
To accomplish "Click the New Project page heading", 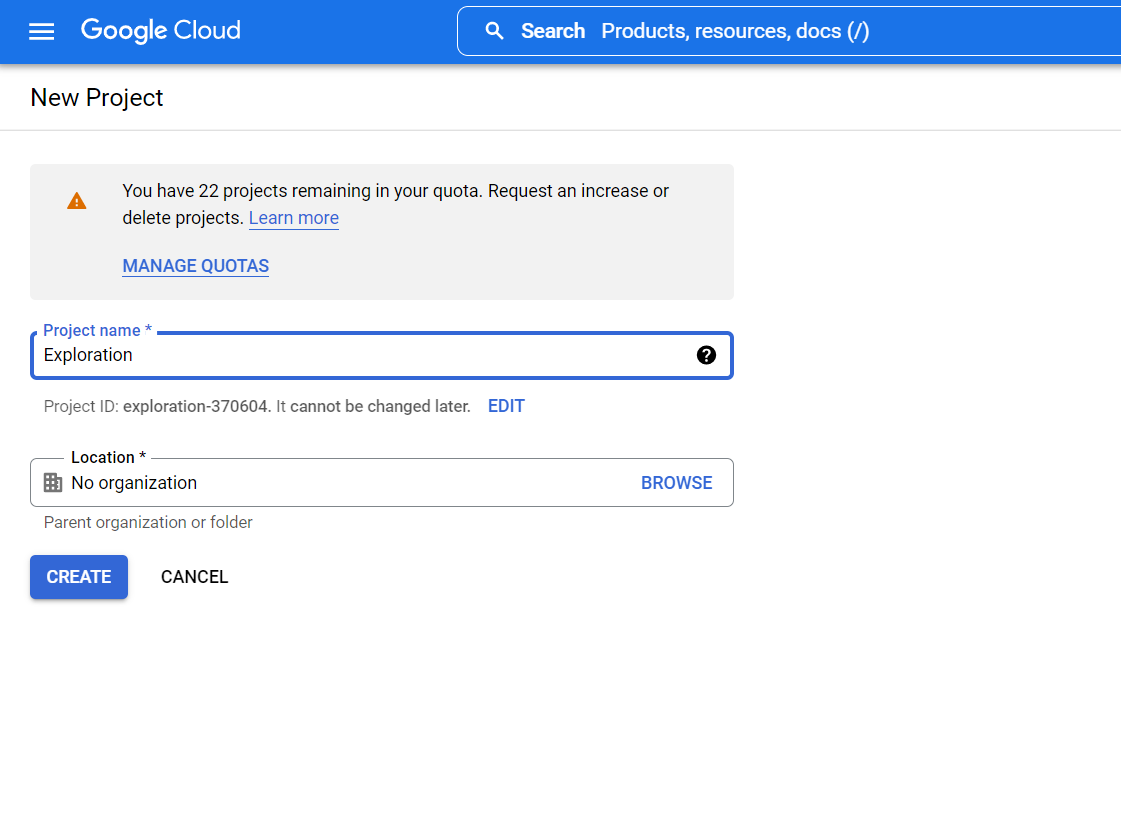I will 96,97.
